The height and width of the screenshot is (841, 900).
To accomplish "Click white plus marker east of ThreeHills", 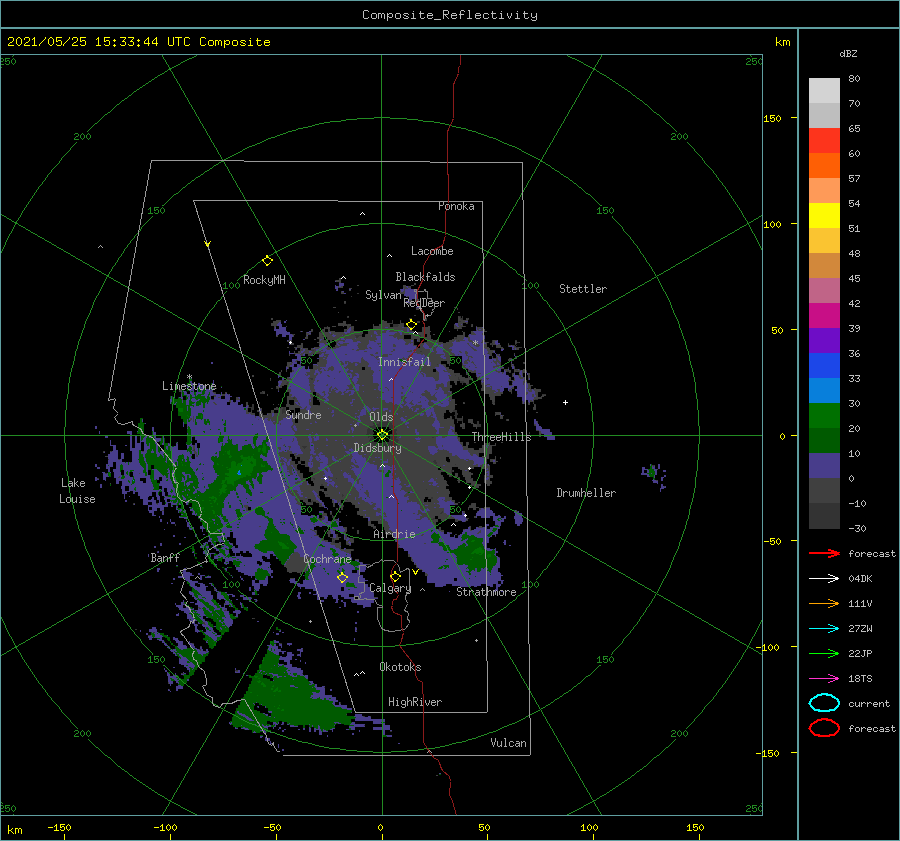I will click(x=565, y=402).
